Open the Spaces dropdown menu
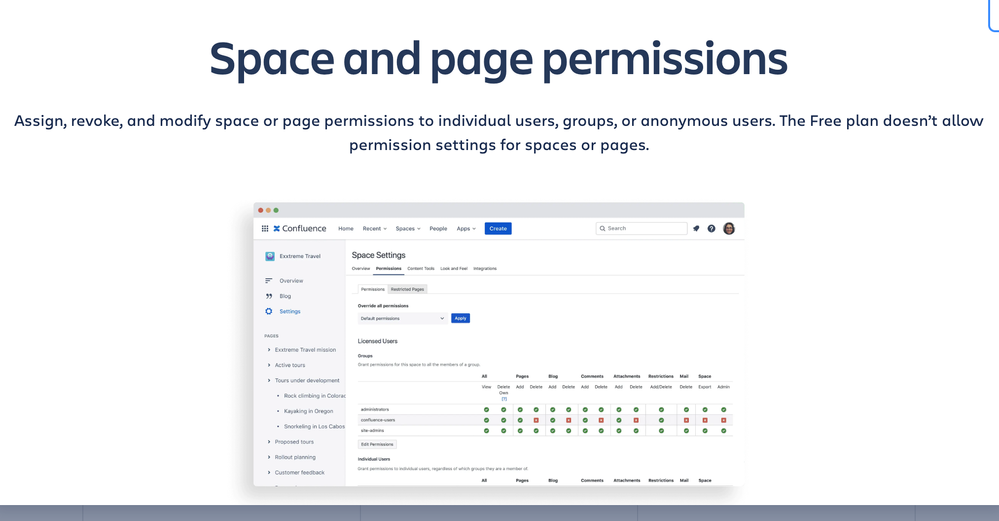 click(408, 229)
